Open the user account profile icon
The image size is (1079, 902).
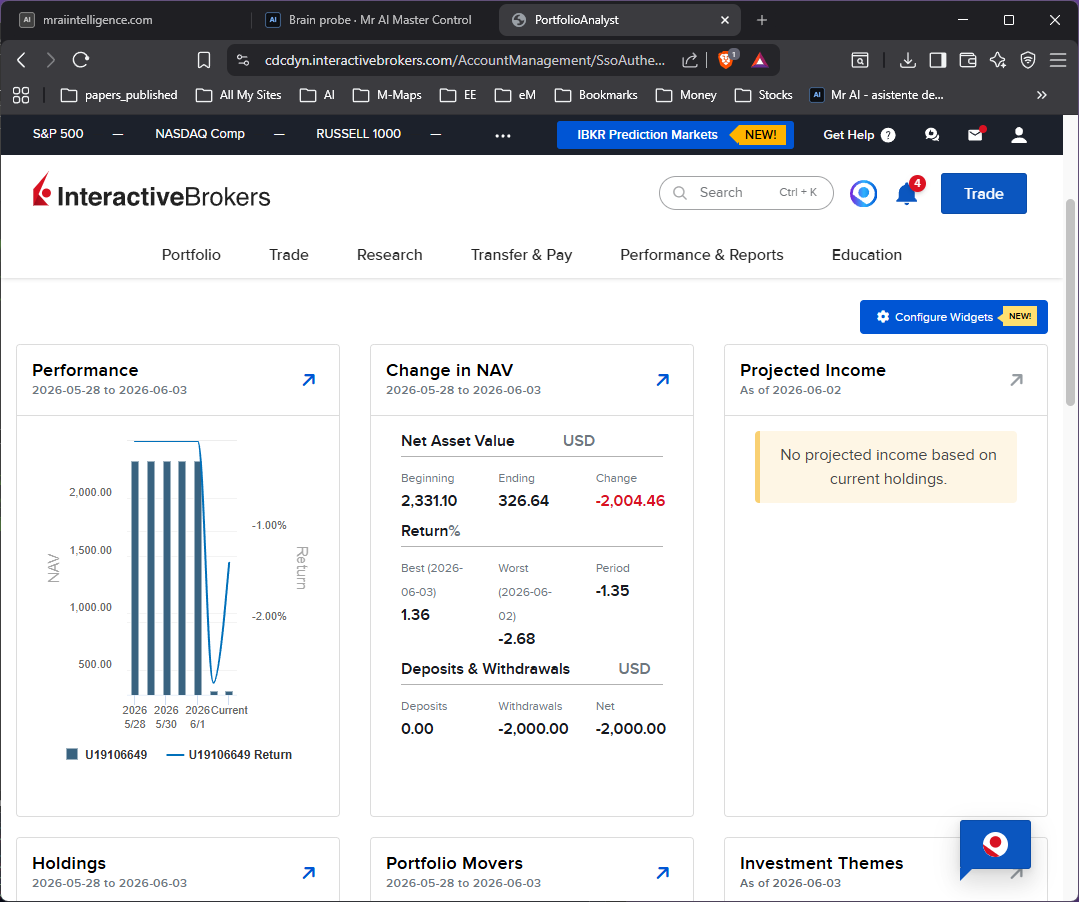1019,135
